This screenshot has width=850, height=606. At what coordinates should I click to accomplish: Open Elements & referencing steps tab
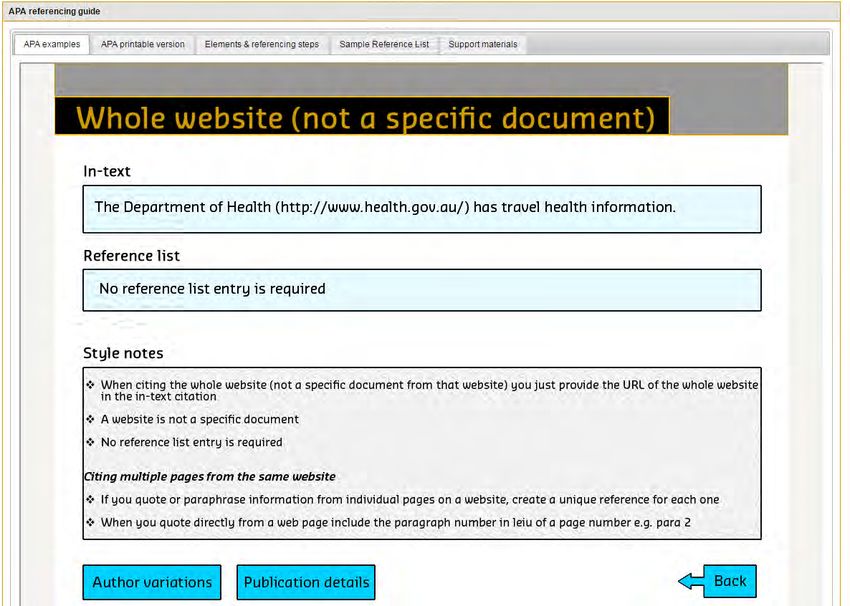(262, 44)
